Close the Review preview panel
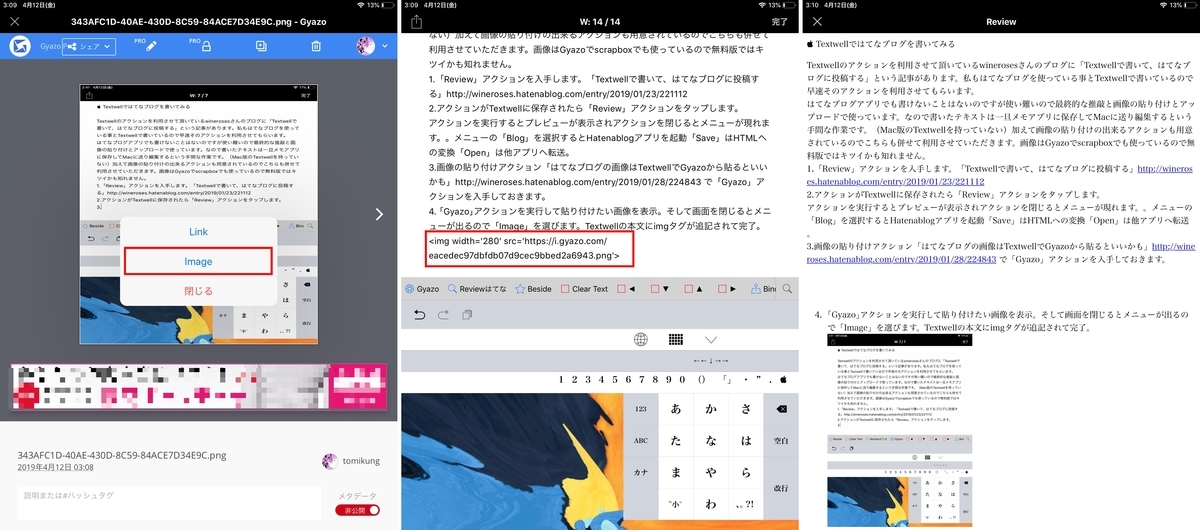The height and width of the screenshot is (530, 1200). [x=817, y=21]
